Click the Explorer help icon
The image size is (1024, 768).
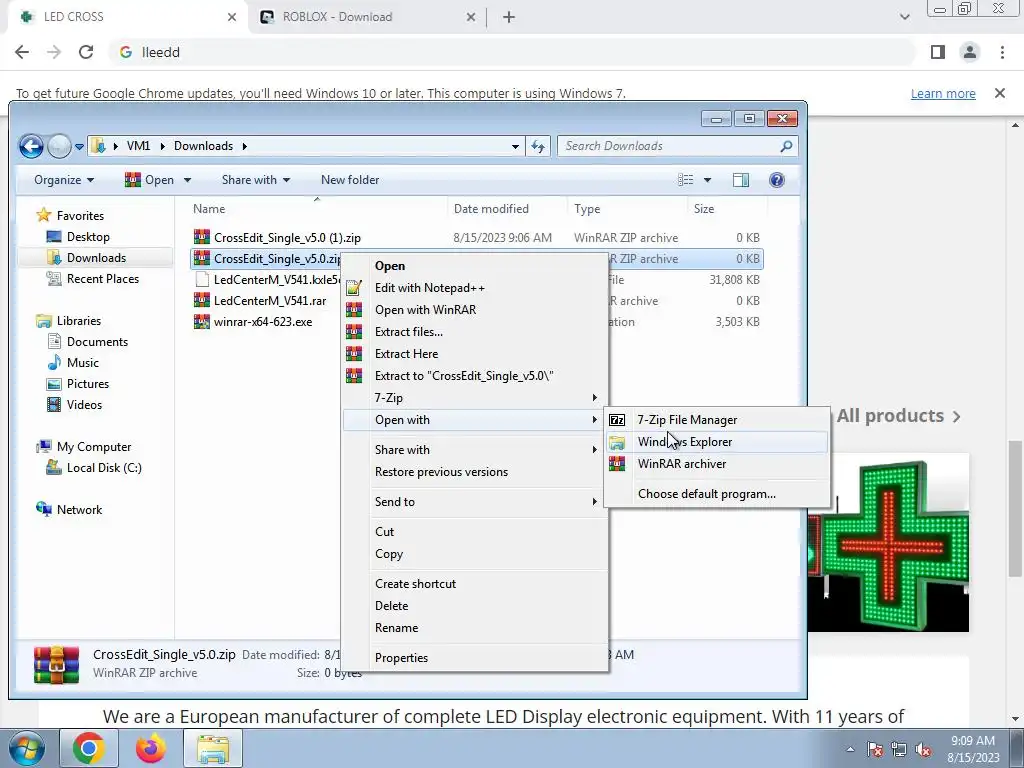tap(776, 180)
